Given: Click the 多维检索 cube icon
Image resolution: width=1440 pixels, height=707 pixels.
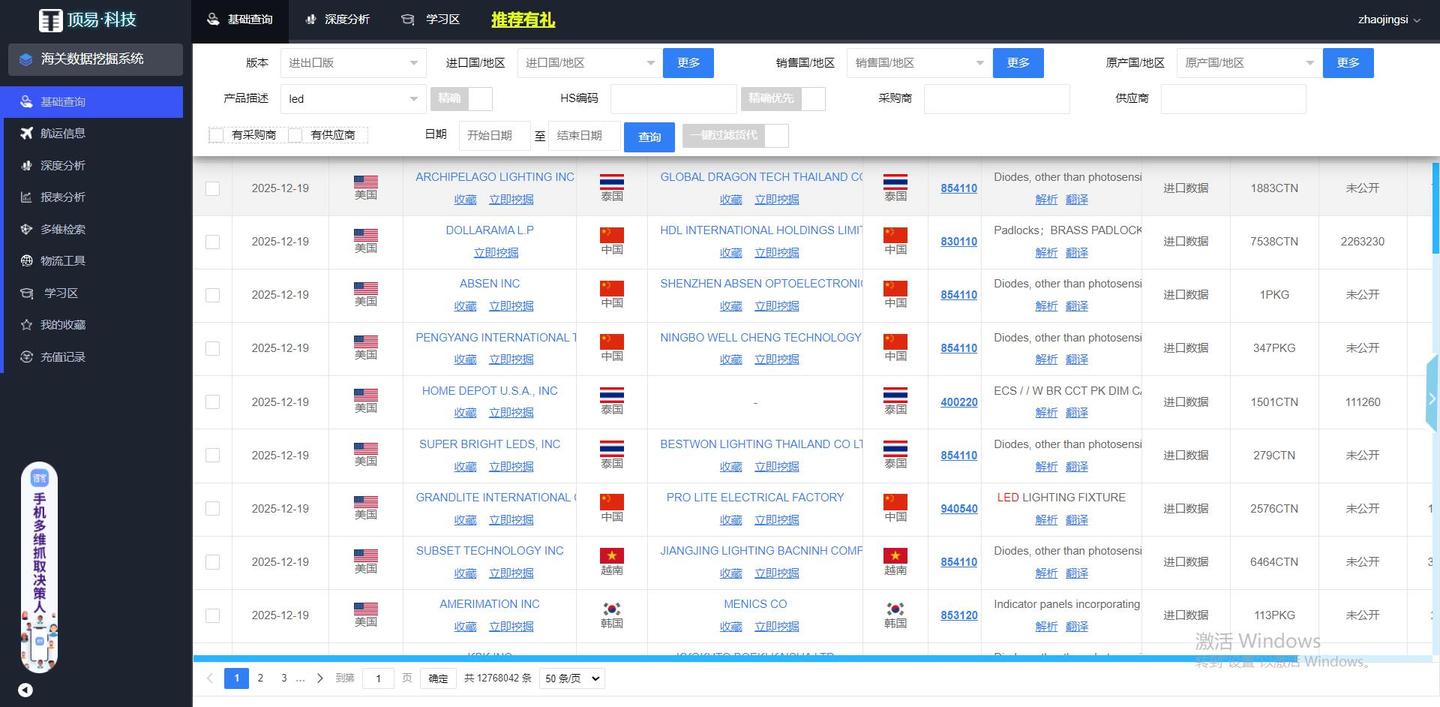Looking at the screenshot, I should pos(26,229).
